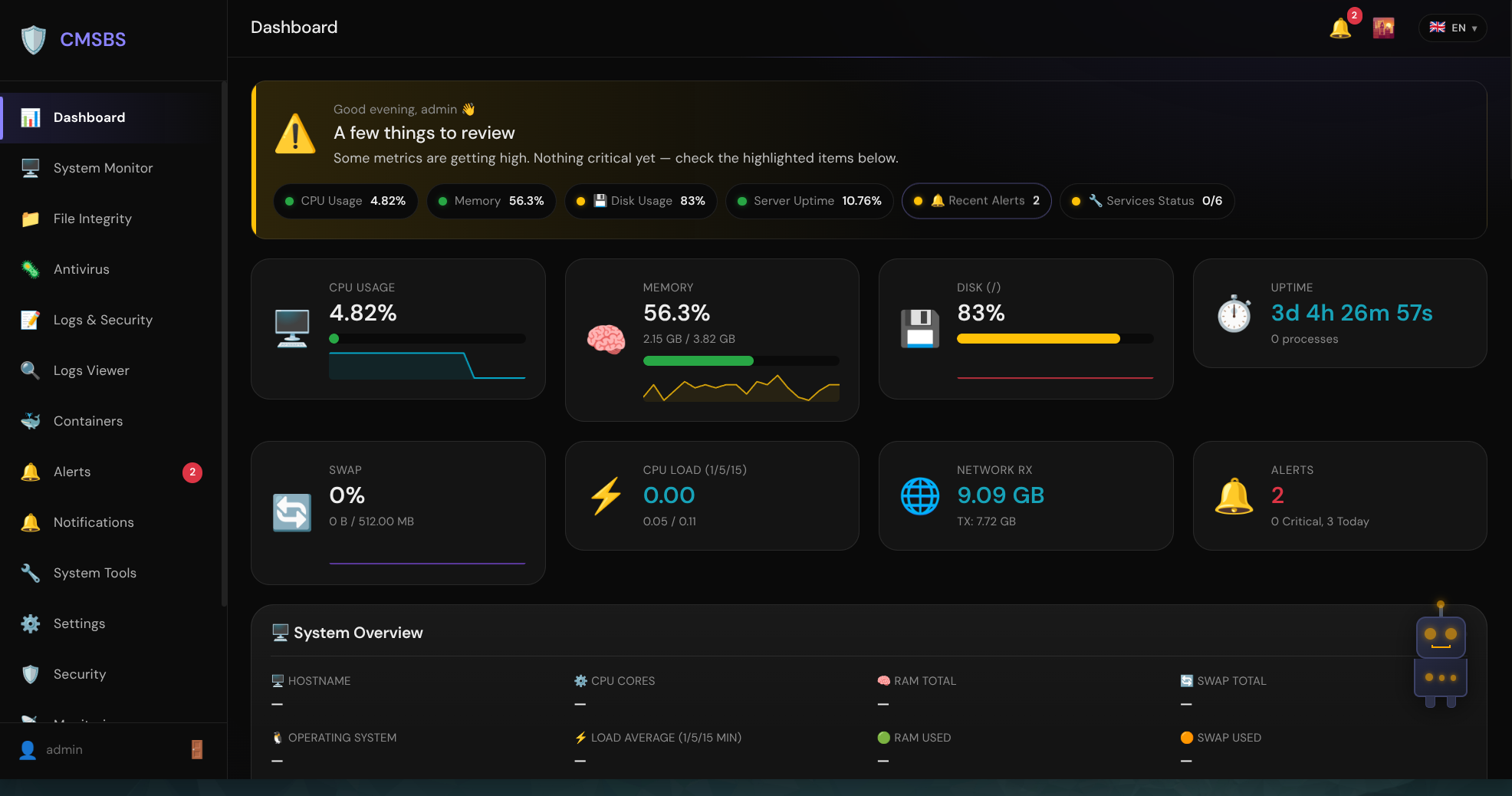
Task: Click the Logs & Security notepad icon
Action: 31,320
